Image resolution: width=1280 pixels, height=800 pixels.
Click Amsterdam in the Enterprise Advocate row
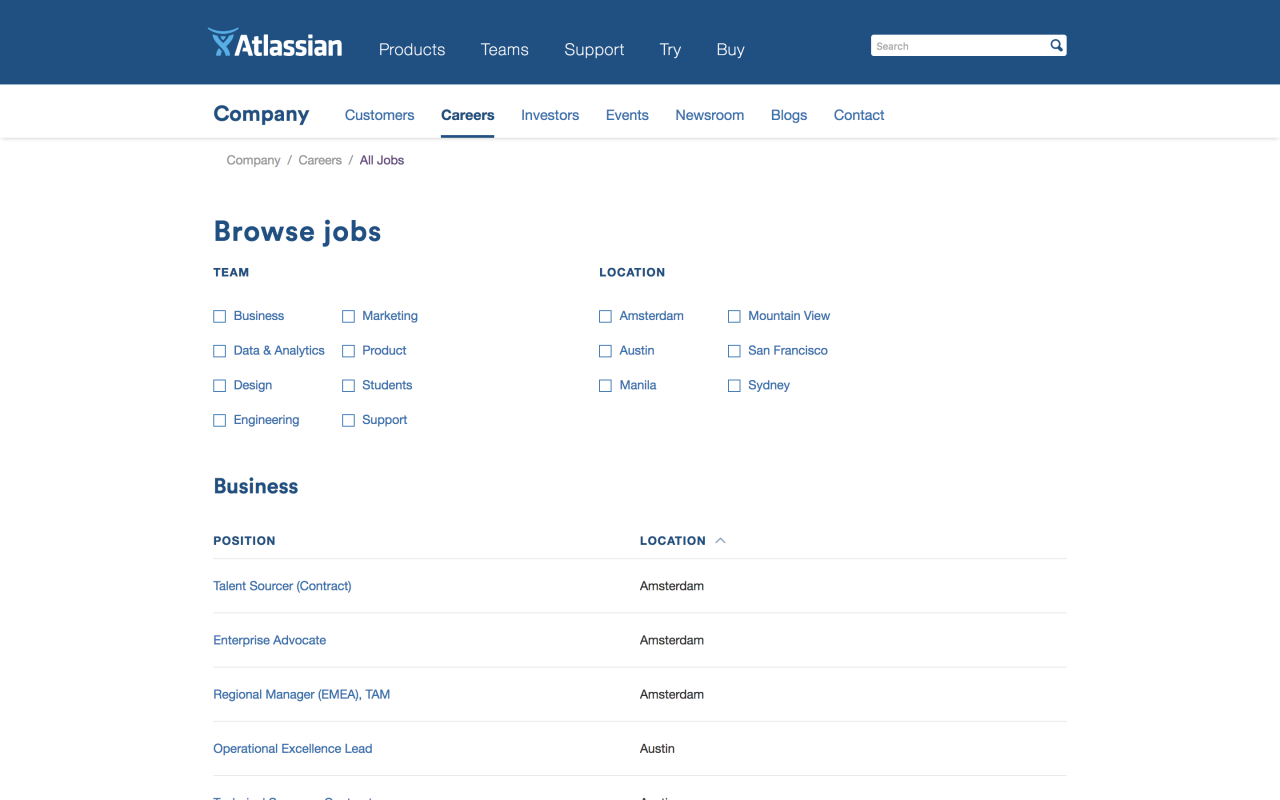(x=672, y=640)
